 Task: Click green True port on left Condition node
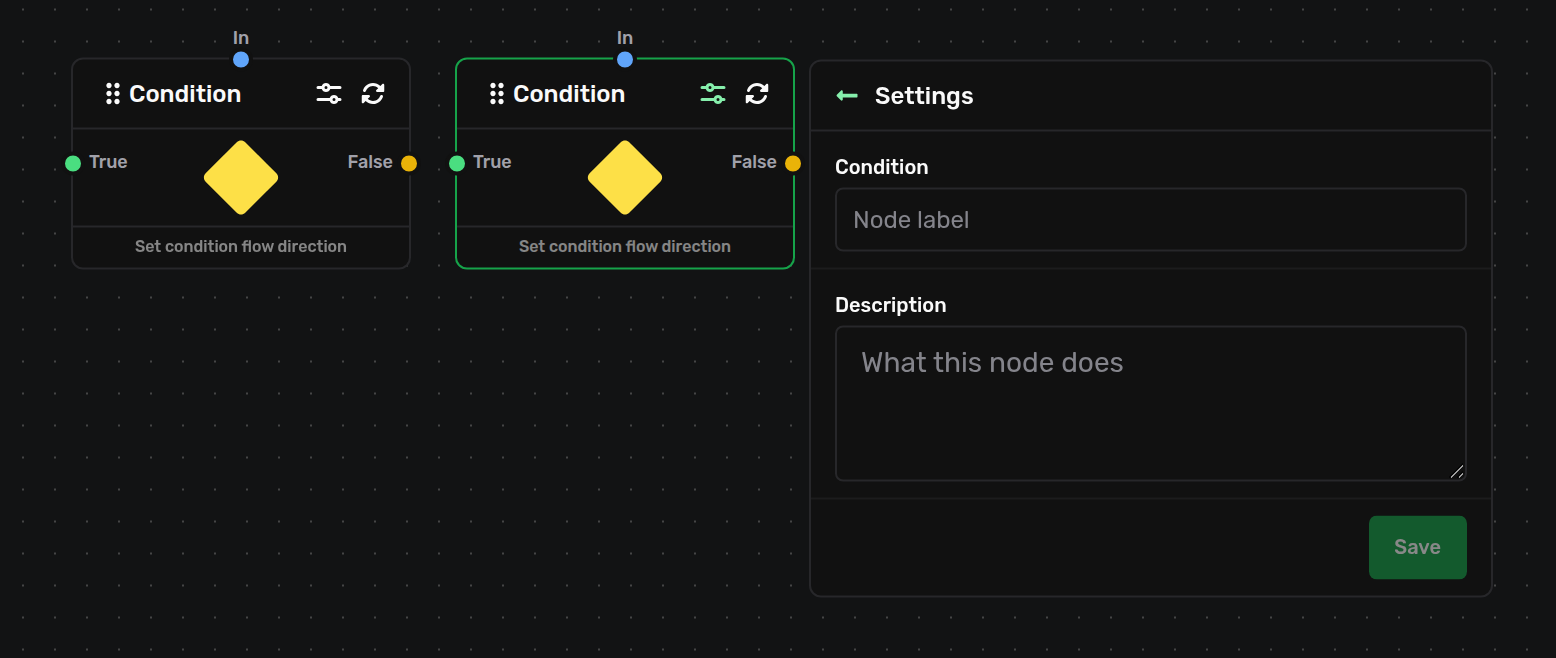(73, 163)
